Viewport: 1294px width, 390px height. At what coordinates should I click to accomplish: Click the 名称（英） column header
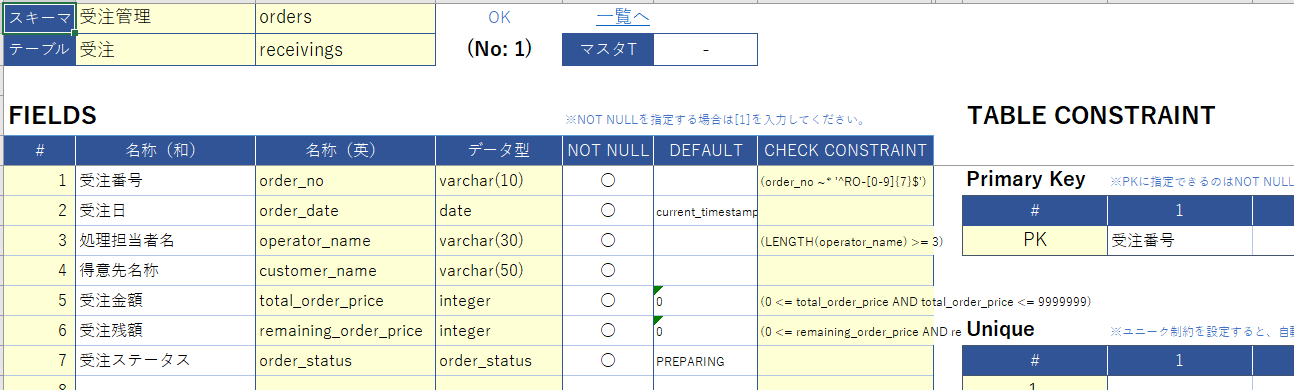(345, 150)
